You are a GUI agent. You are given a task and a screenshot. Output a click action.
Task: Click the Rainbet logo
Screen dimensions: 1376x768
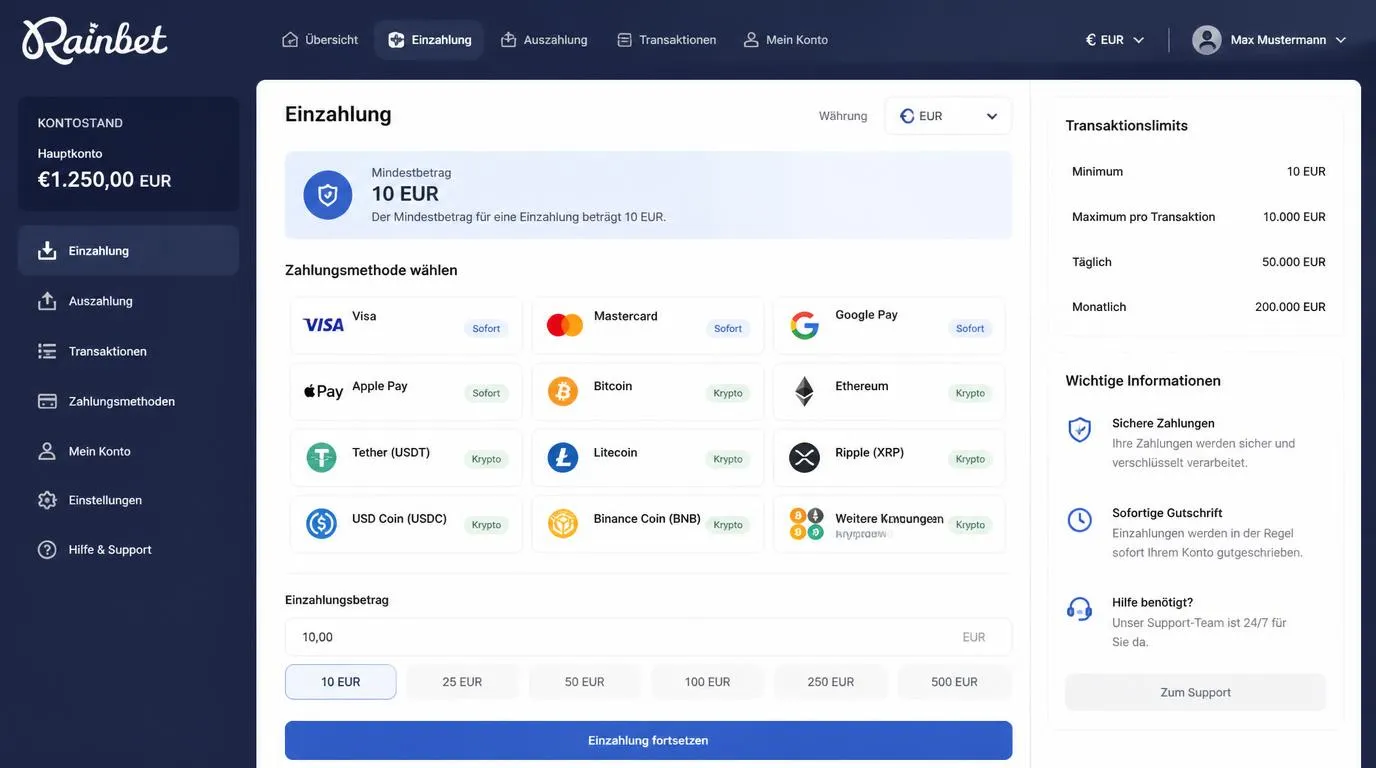(x=95, y=41)
